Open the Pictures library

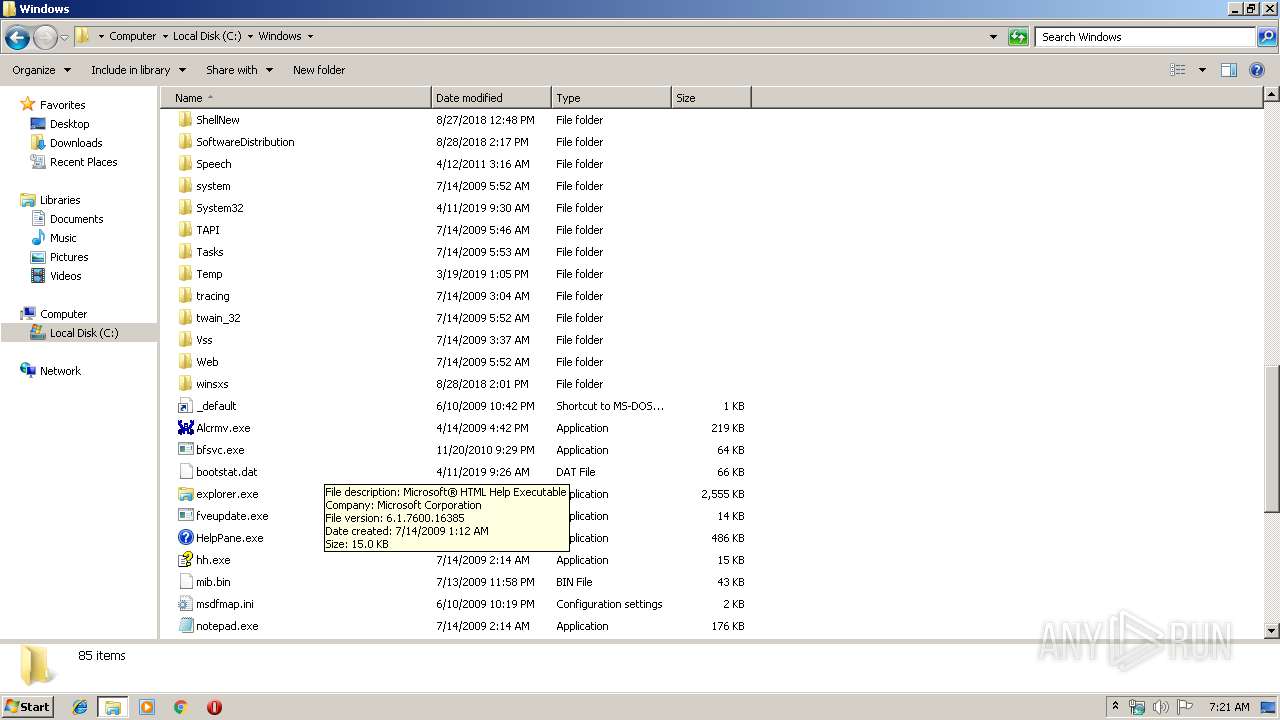tap(69, 257)
